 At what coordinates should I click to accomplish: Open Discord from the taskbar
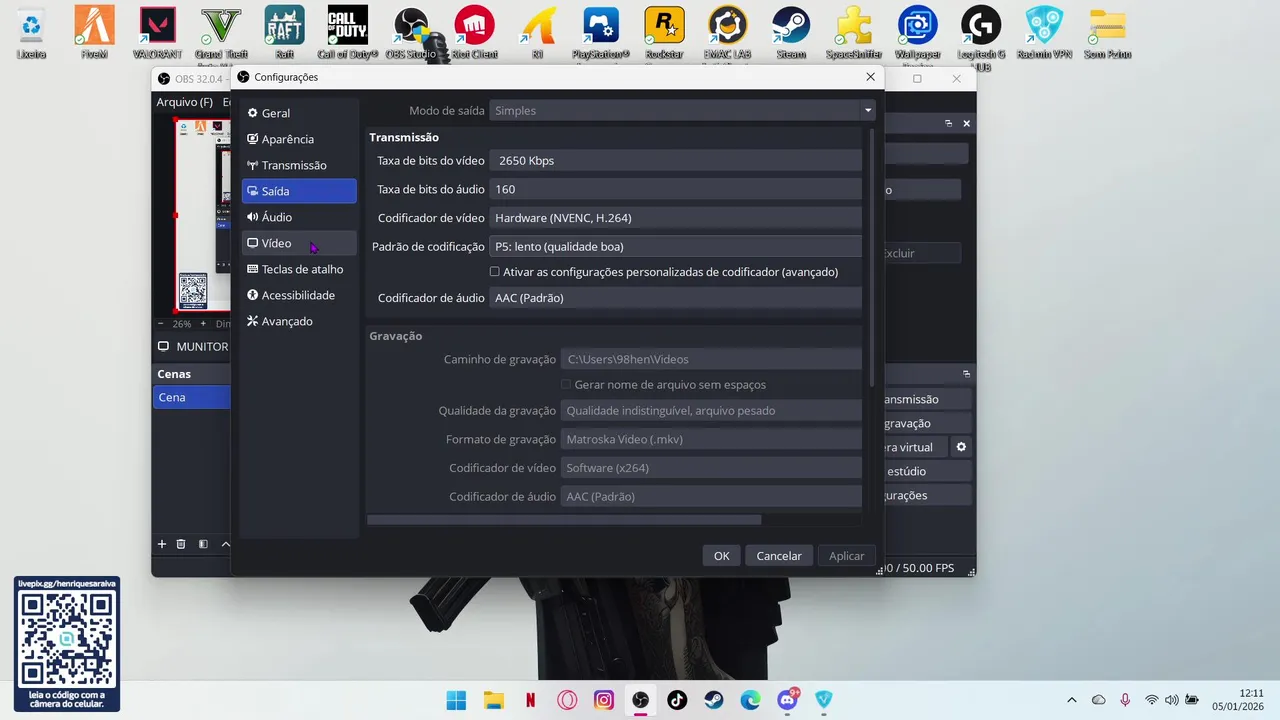pos(787,700)
